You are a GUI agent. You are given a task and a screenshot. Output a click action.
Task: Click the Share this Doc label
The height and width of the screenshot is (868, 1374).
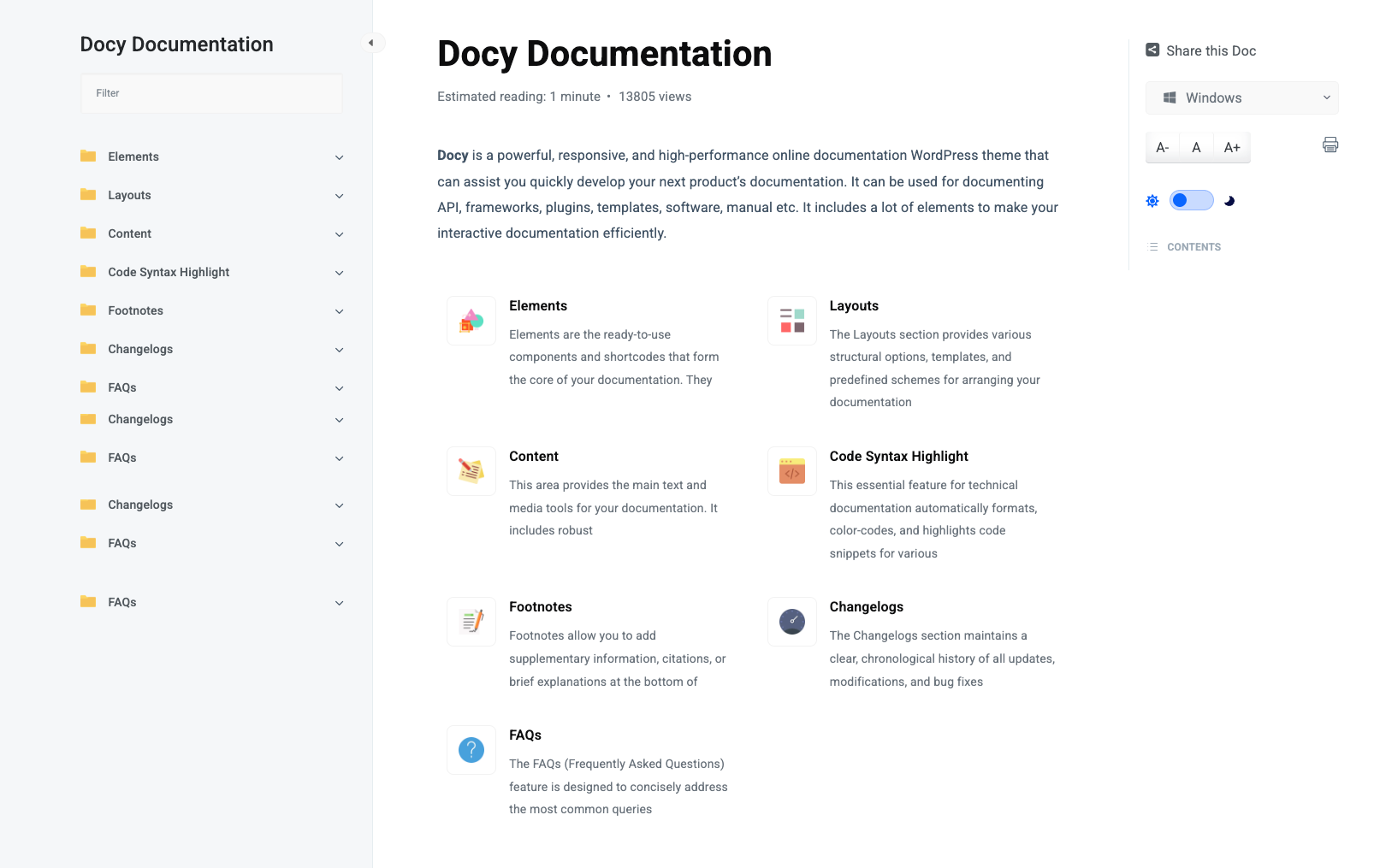click(x=1211, y=50)
